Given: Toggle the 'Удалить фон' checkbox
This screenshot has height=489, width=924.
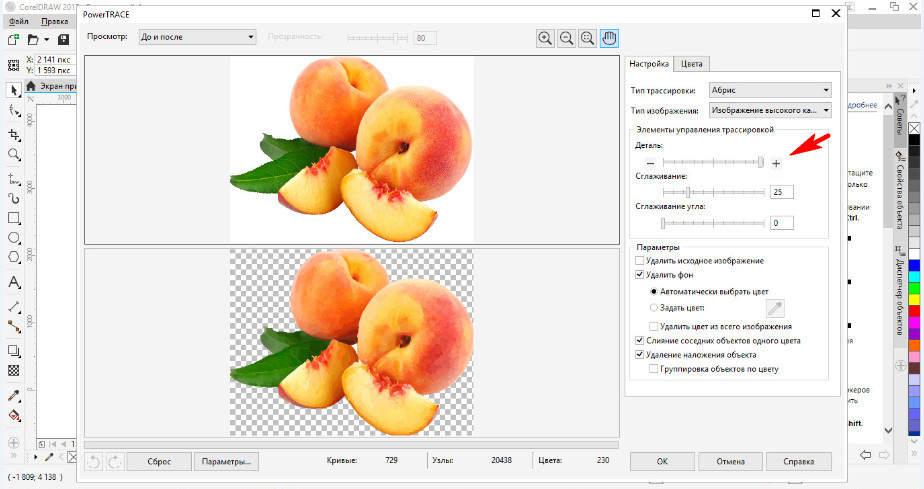Looking at the screenshot, I should (641, 274).
